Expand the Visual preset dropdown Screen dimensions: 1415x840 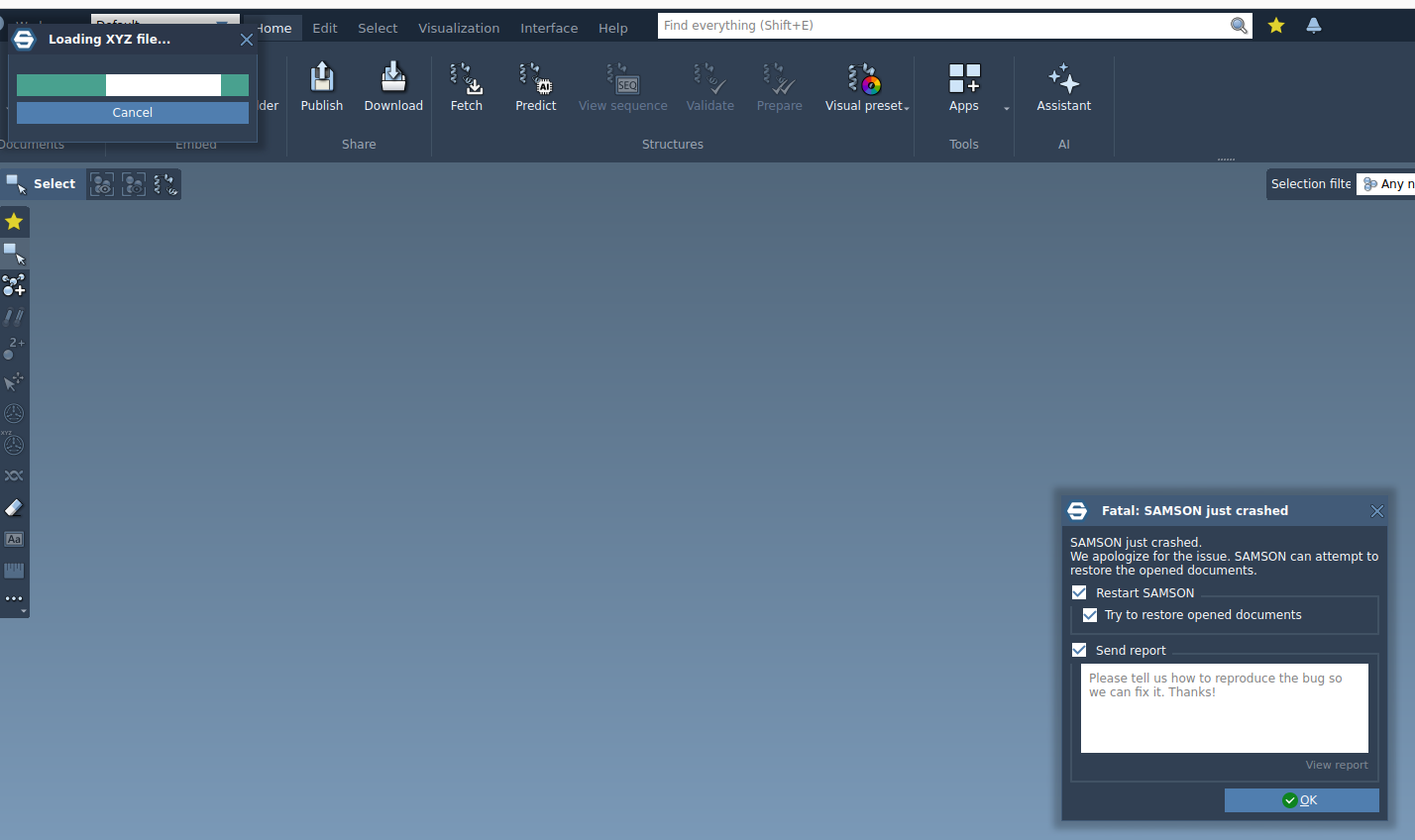point(907,108)
